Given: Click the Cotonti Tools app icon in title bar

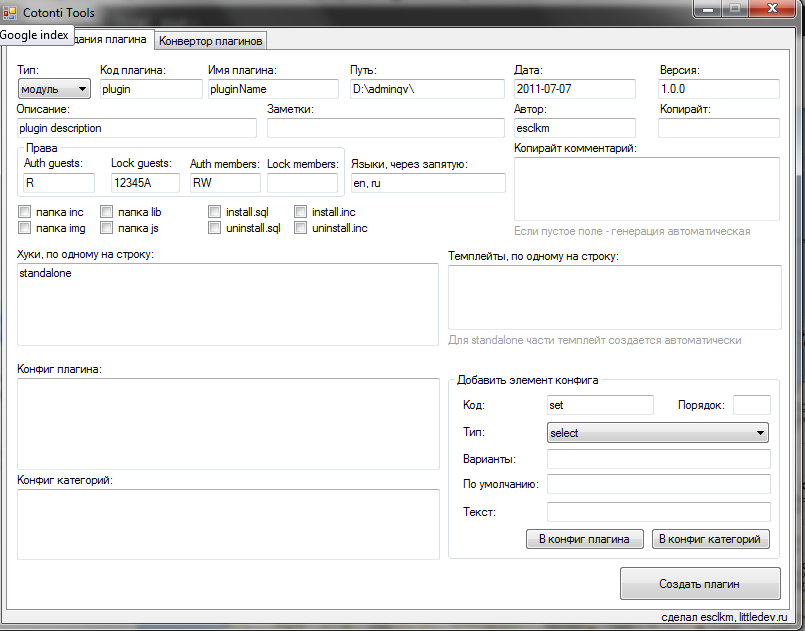Looking at the screenshot, I should (x=10, y=12).
